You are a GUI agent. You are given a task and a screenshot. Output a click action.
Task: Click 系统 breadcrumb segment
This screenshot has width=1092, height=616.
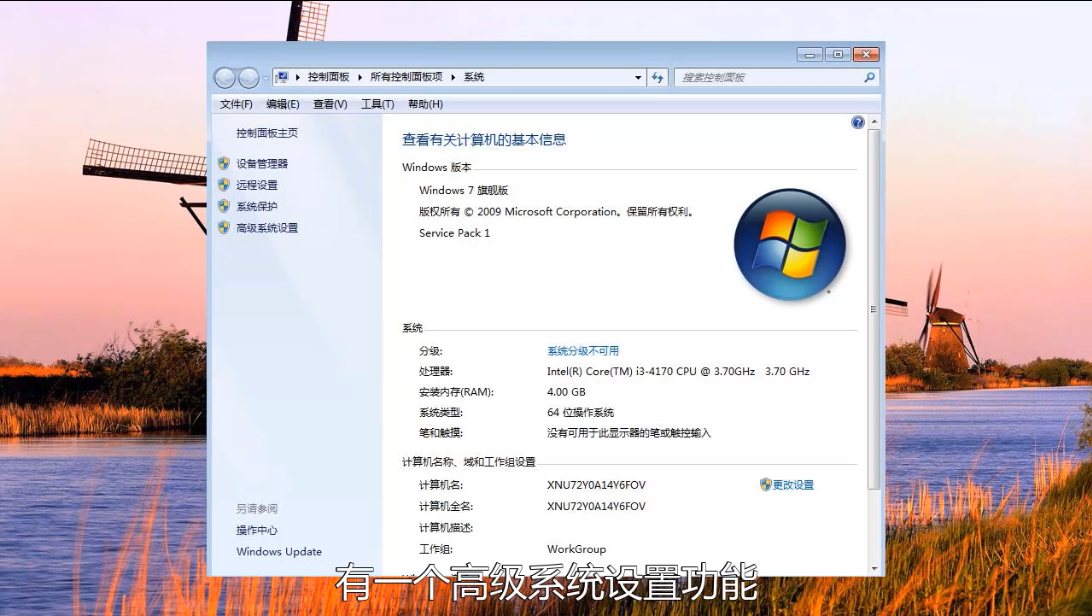[x=474, y=77]
